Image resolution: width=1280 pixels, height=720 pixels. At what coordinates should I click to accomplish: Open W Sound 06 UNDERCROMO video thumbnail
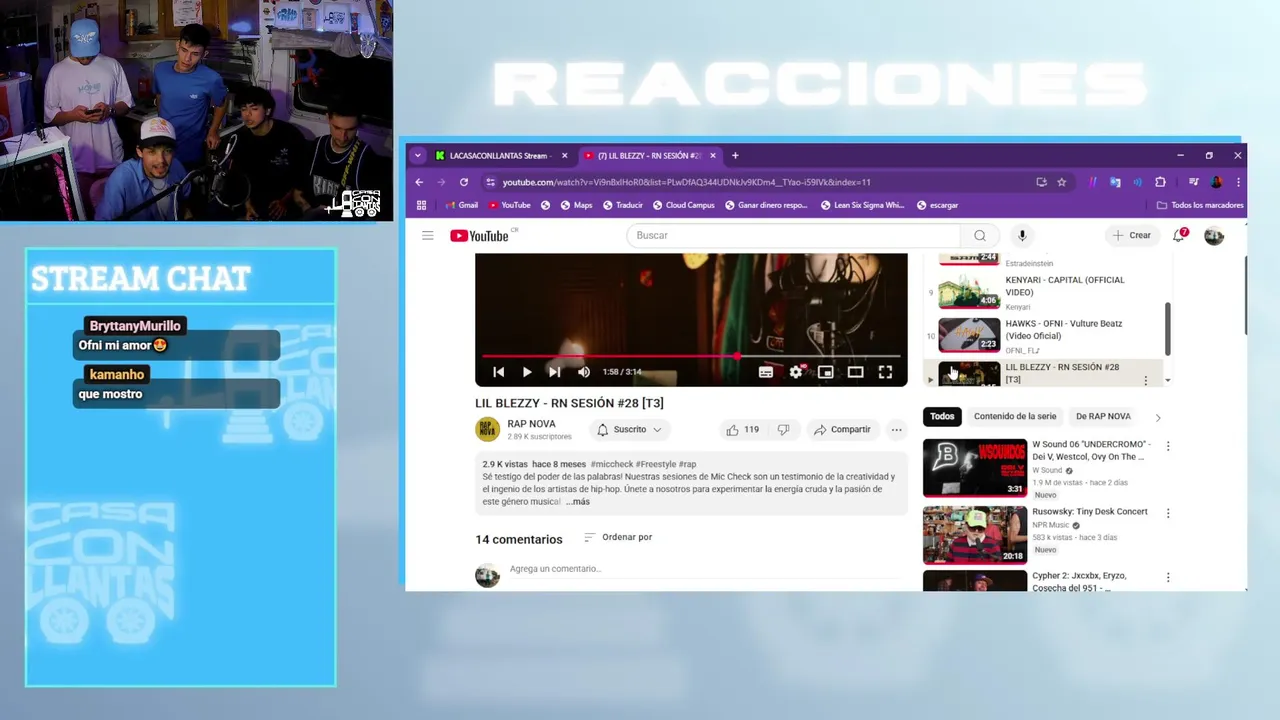tap(974, 468)
